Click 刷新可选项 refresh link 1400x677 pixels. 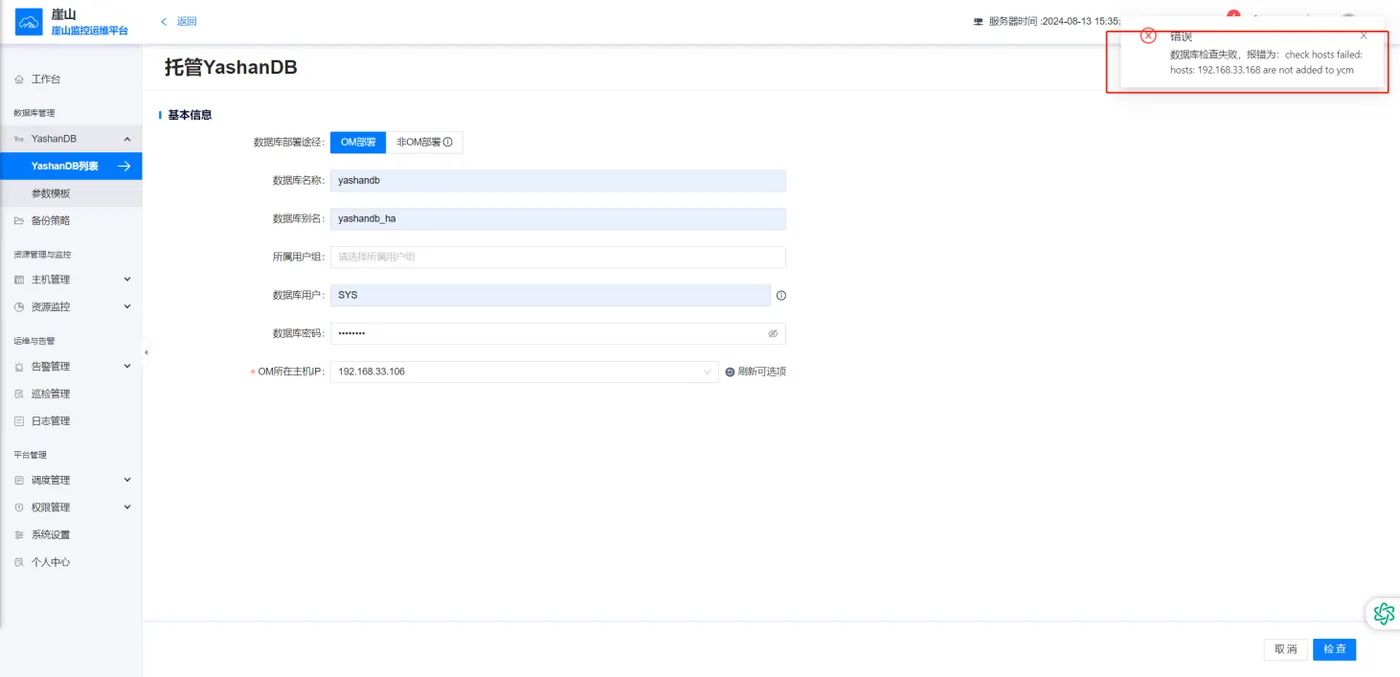[756, 372]
